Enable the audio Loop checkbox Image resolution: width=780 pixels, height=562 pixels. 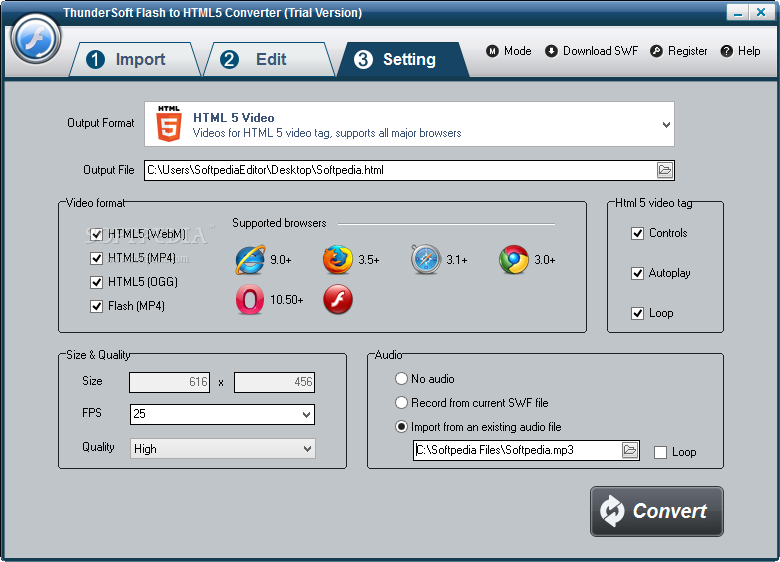click(660, 452)
